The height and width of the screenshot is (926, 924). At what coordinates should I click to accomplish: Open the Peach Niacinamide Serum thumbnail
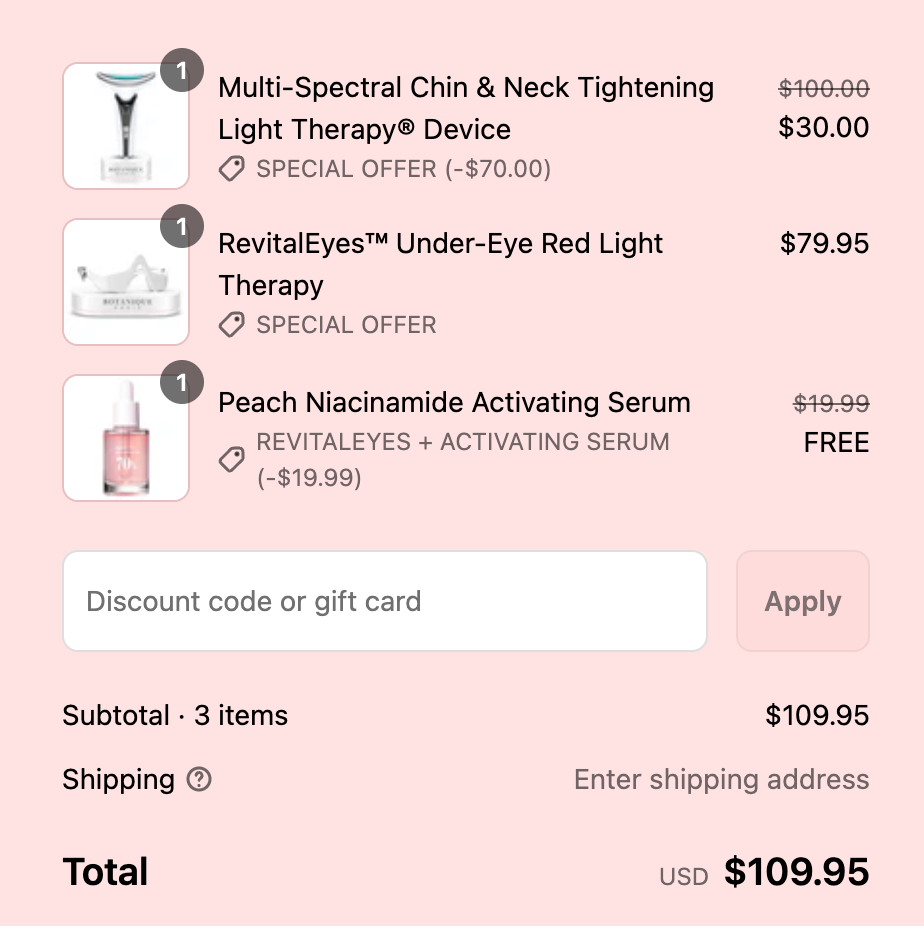[126, 438]
